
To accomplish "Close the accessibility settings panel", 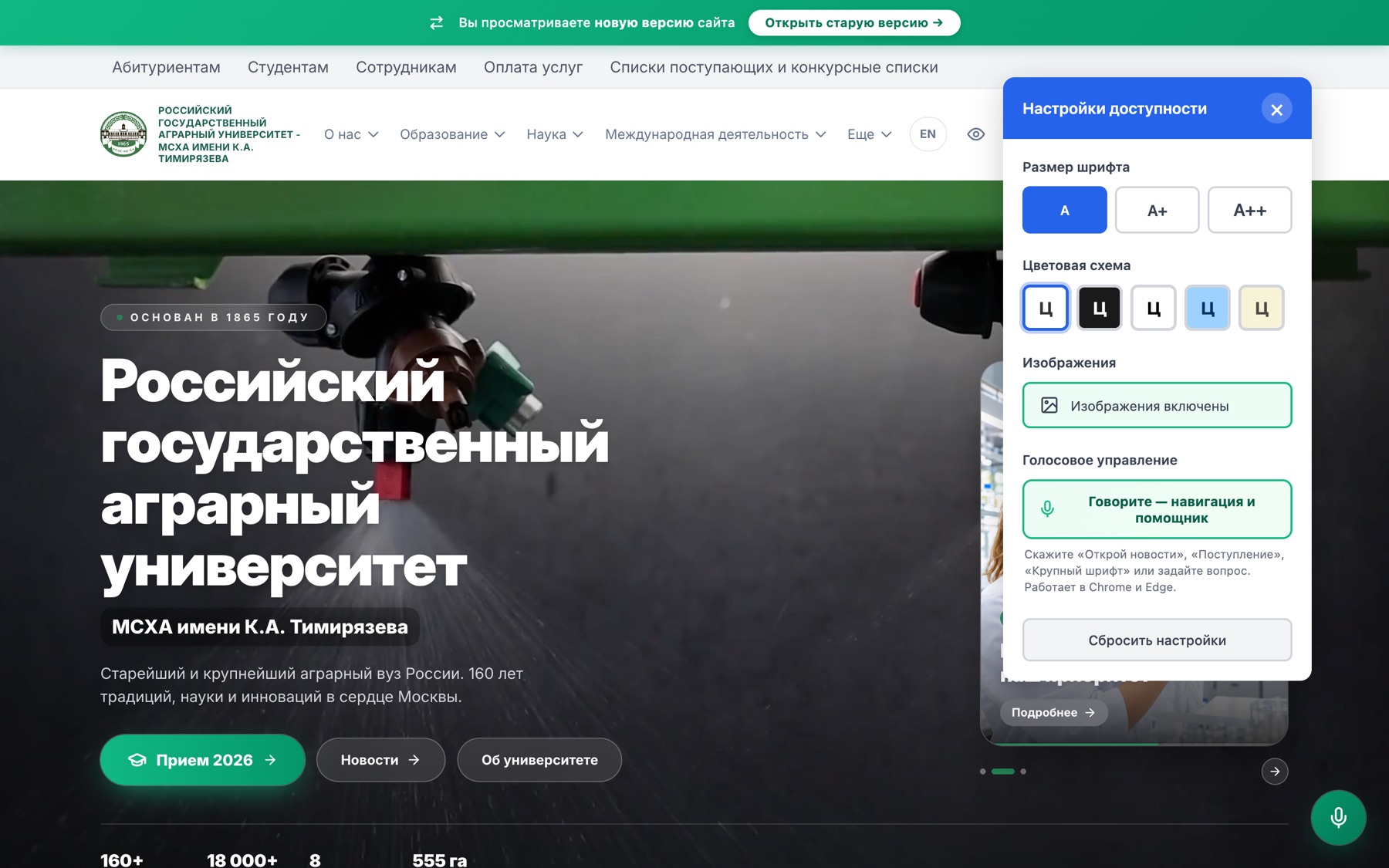I will tap(1276, 110).
